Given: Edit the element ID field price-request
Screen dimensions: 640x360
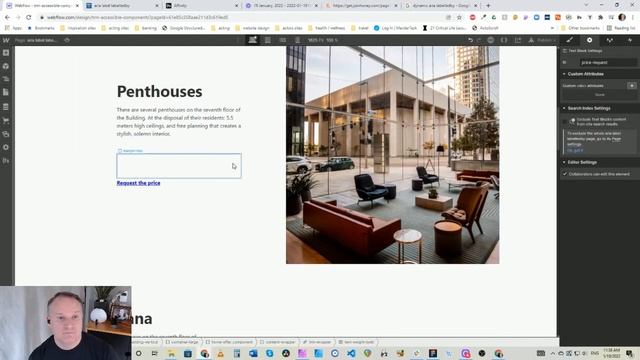Looking at the screenshot, I should pos(608,62).
